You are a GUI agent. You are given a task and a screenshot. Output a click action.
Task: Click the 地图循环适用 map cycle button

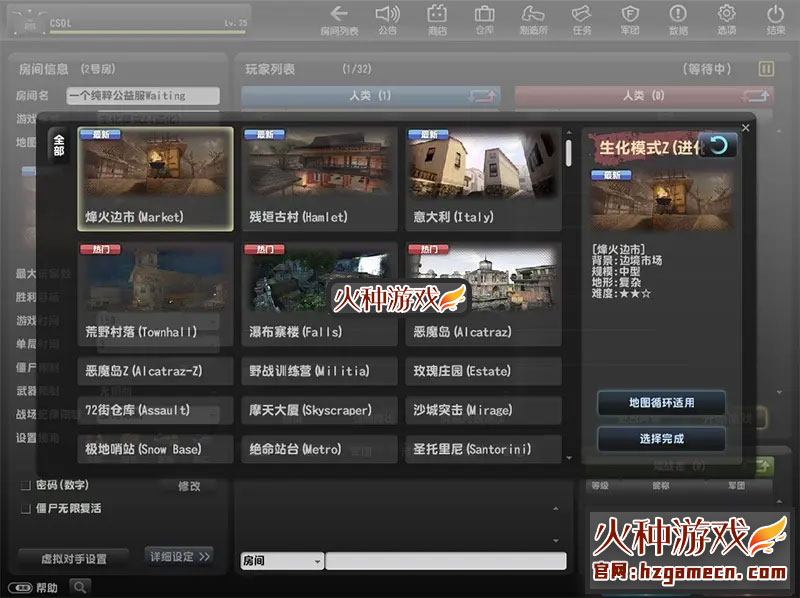(x=664, y=402)
